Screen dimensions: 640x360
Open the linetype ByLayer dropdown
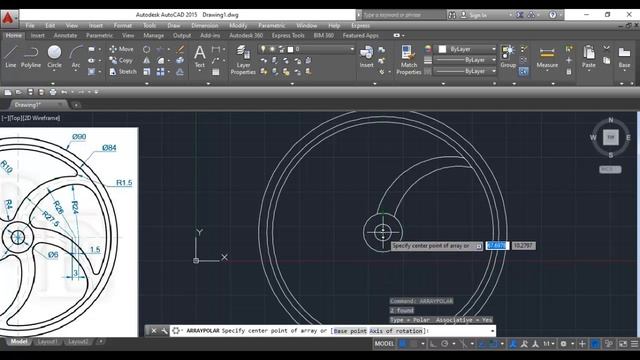(x=493, y=71)
